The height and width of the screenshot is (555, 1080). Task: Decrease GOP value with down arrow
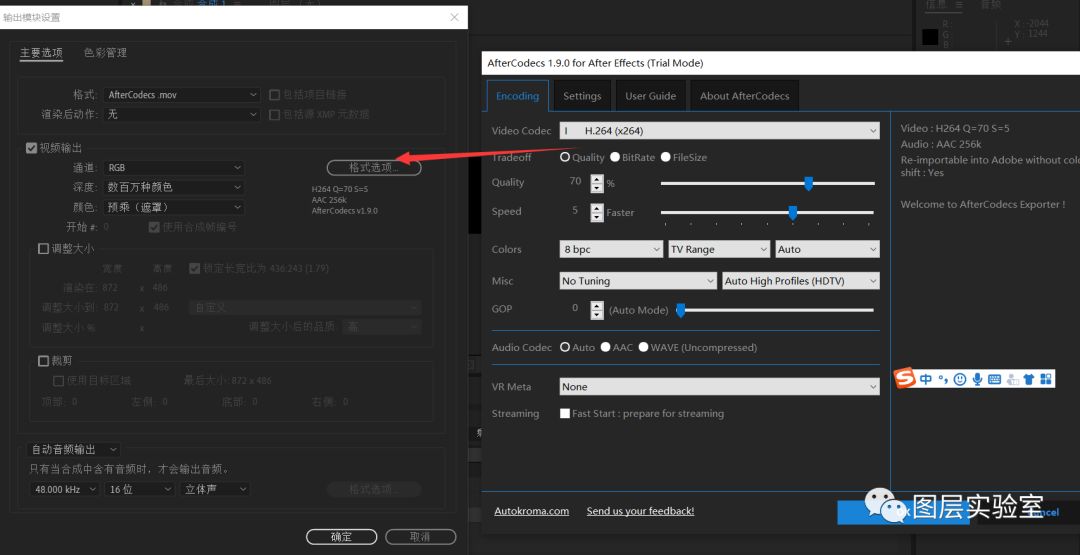596,315
